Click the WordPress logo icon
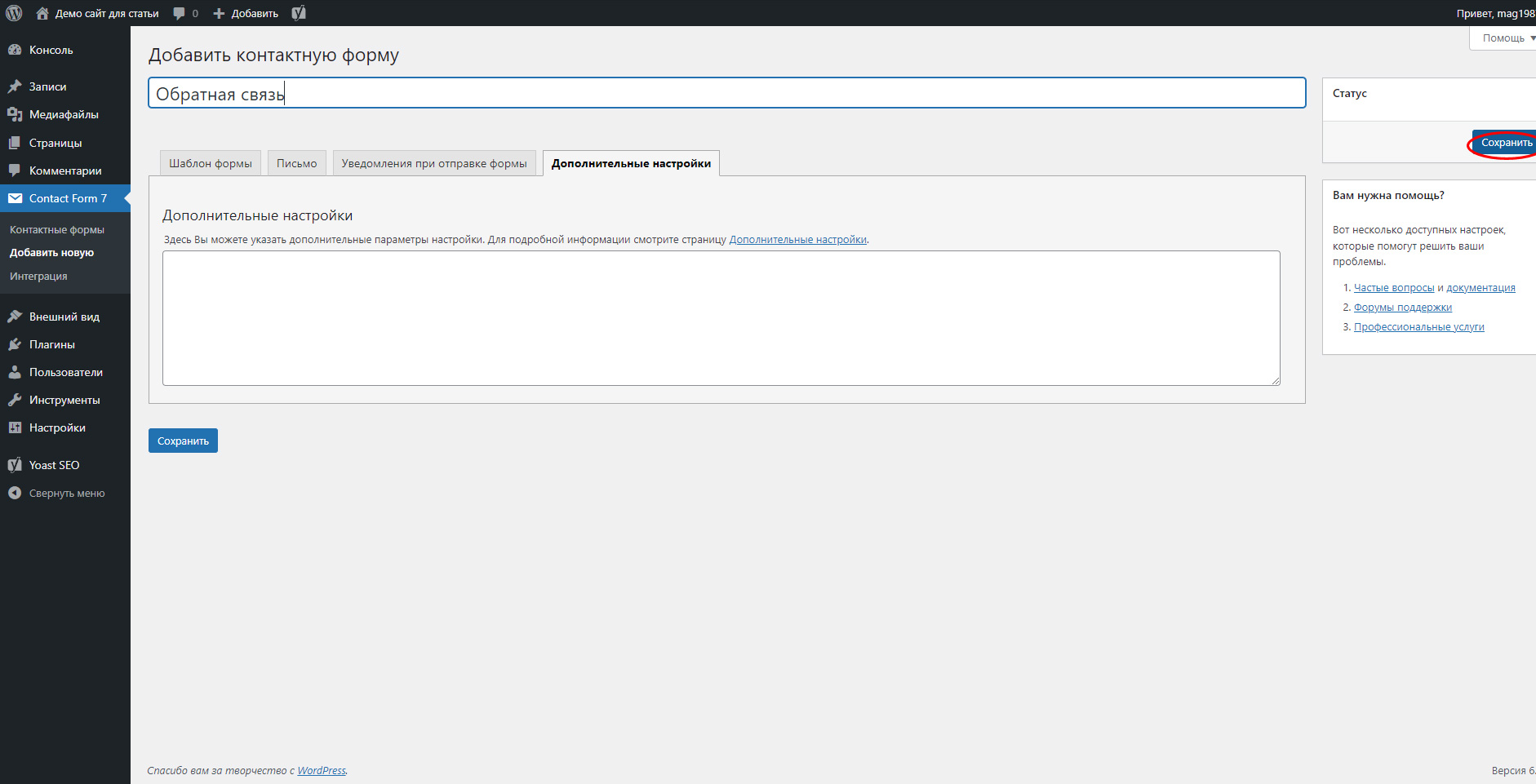Viewport: 1536px width, 784px height. [14, 13]
